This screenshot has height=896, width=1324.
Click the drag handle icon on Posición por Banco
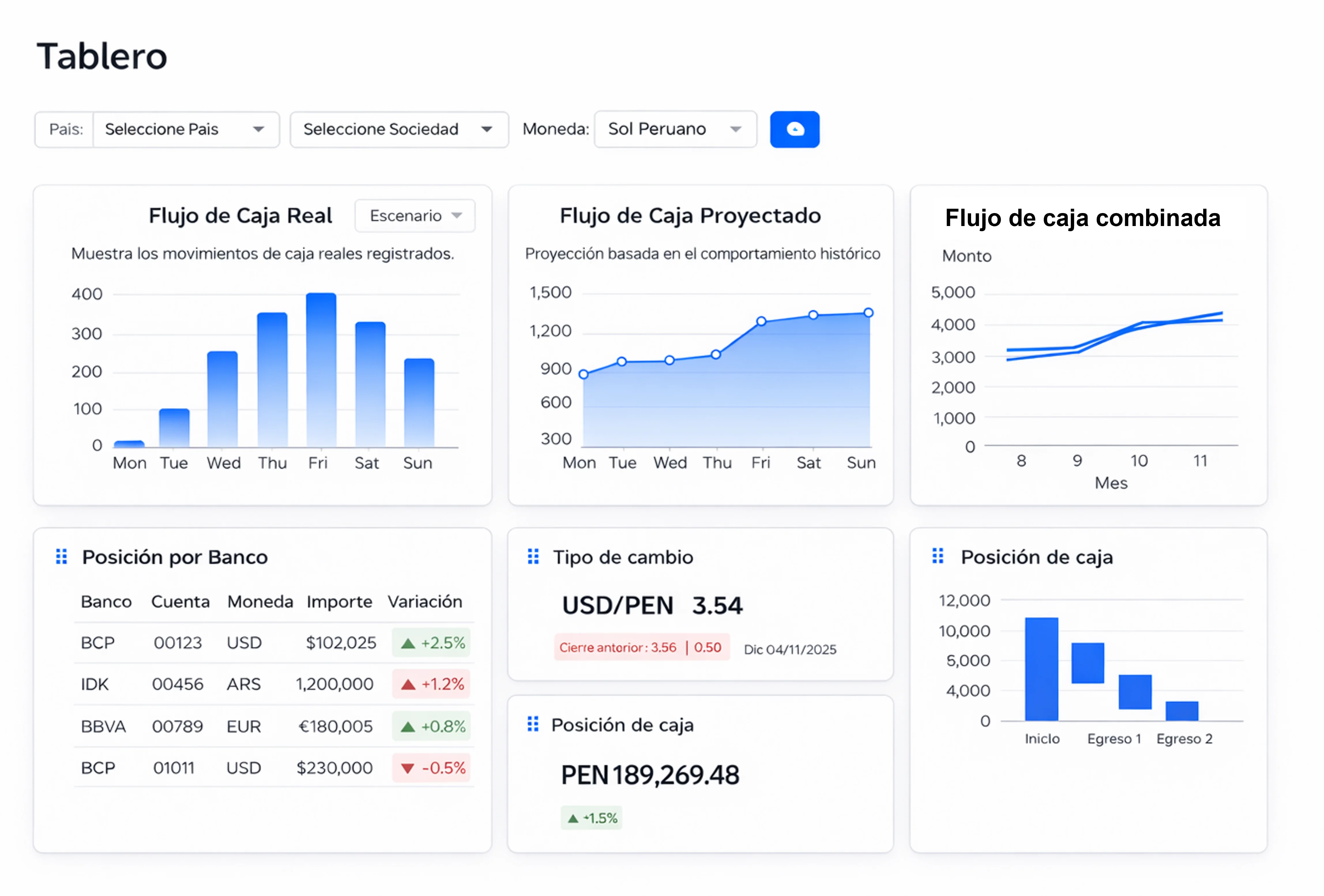[x=61, y=556]
